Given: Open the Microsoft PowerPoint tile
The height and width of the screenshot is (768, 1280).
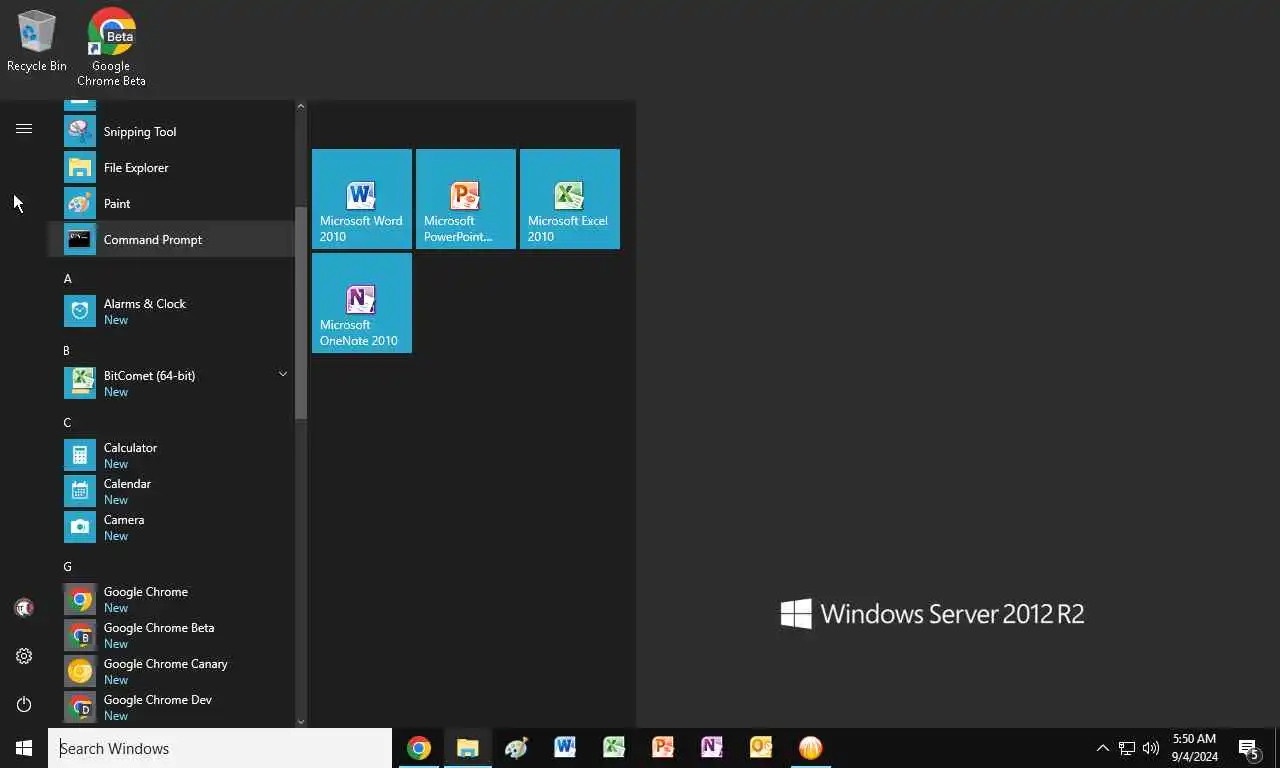Looking at the screenshot, I should click(466, 199).
